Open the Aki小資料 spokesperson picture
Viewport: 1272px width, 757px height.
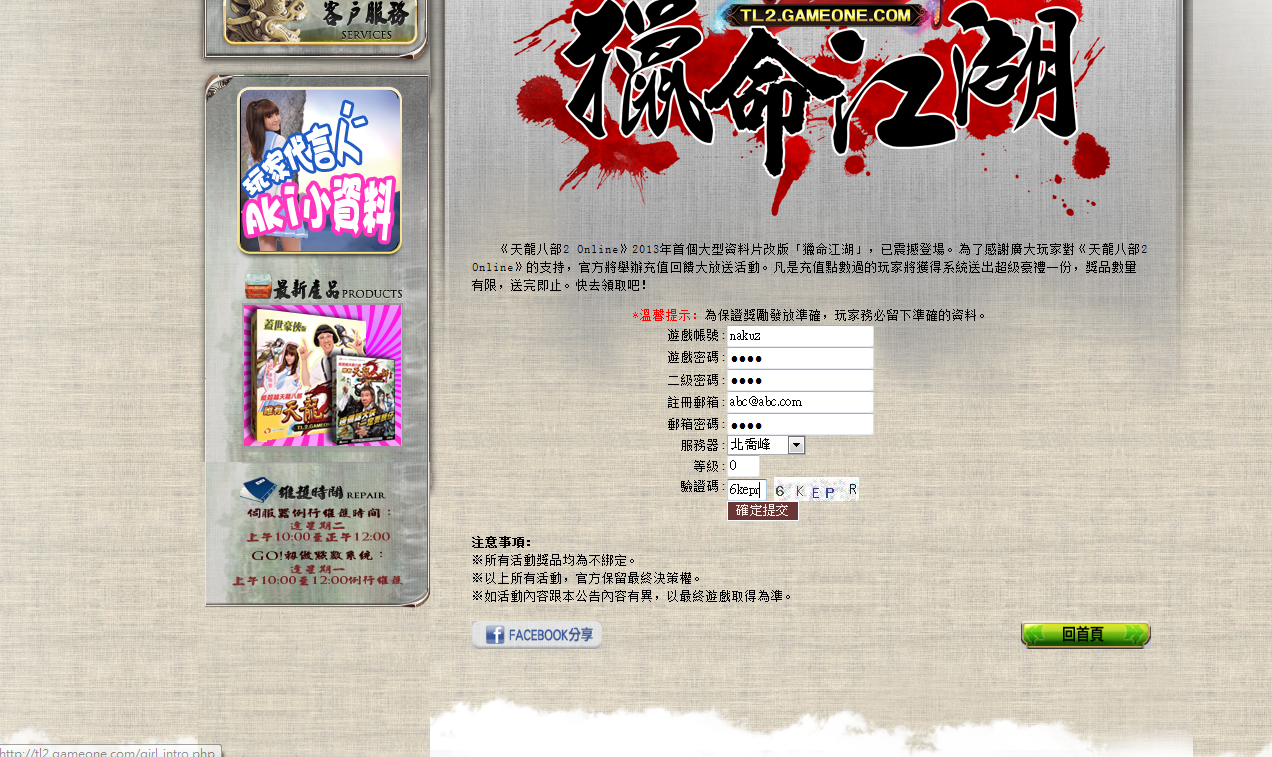pyautogui.click(x=320, y=170)
